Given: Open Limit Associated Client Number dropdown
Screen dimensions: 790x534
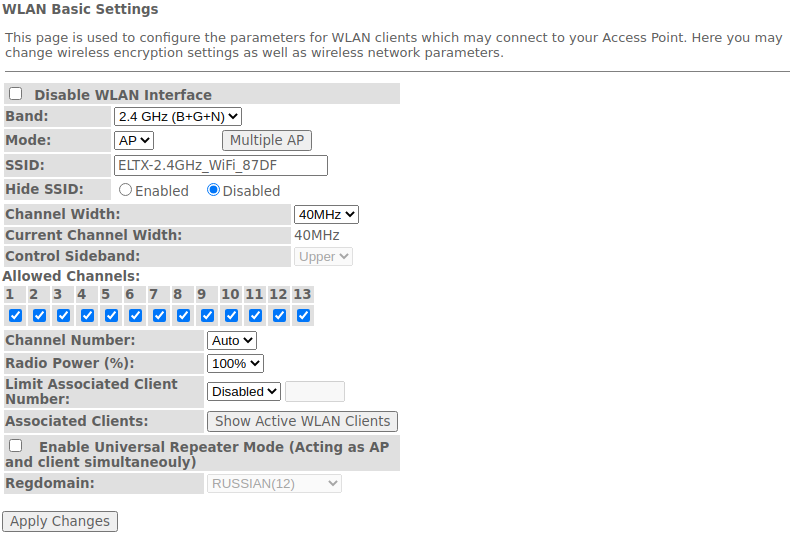Looking at the screenshot, I should pos(244,392).
